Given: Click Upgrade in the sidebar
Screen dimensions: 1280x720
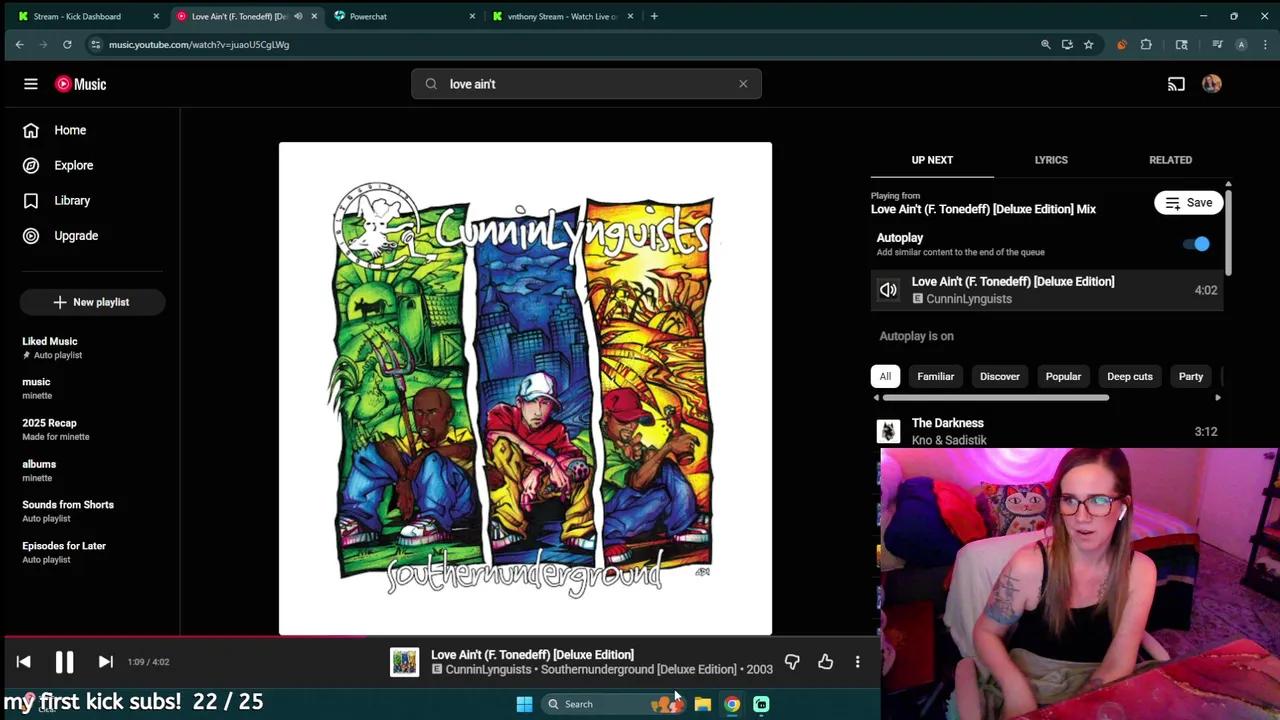Looking at the screenshot, I should point(76,235).
